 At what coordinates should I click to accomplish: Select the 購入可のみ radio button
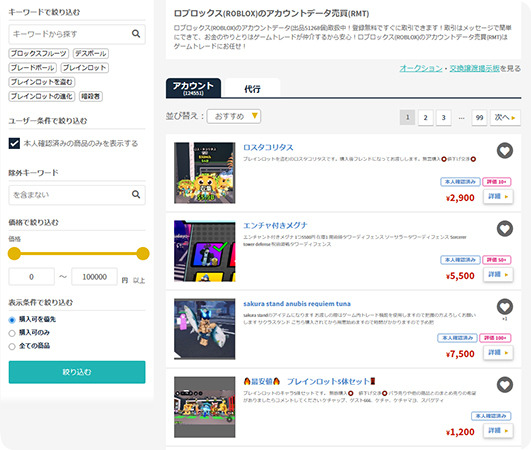(12, 333)
